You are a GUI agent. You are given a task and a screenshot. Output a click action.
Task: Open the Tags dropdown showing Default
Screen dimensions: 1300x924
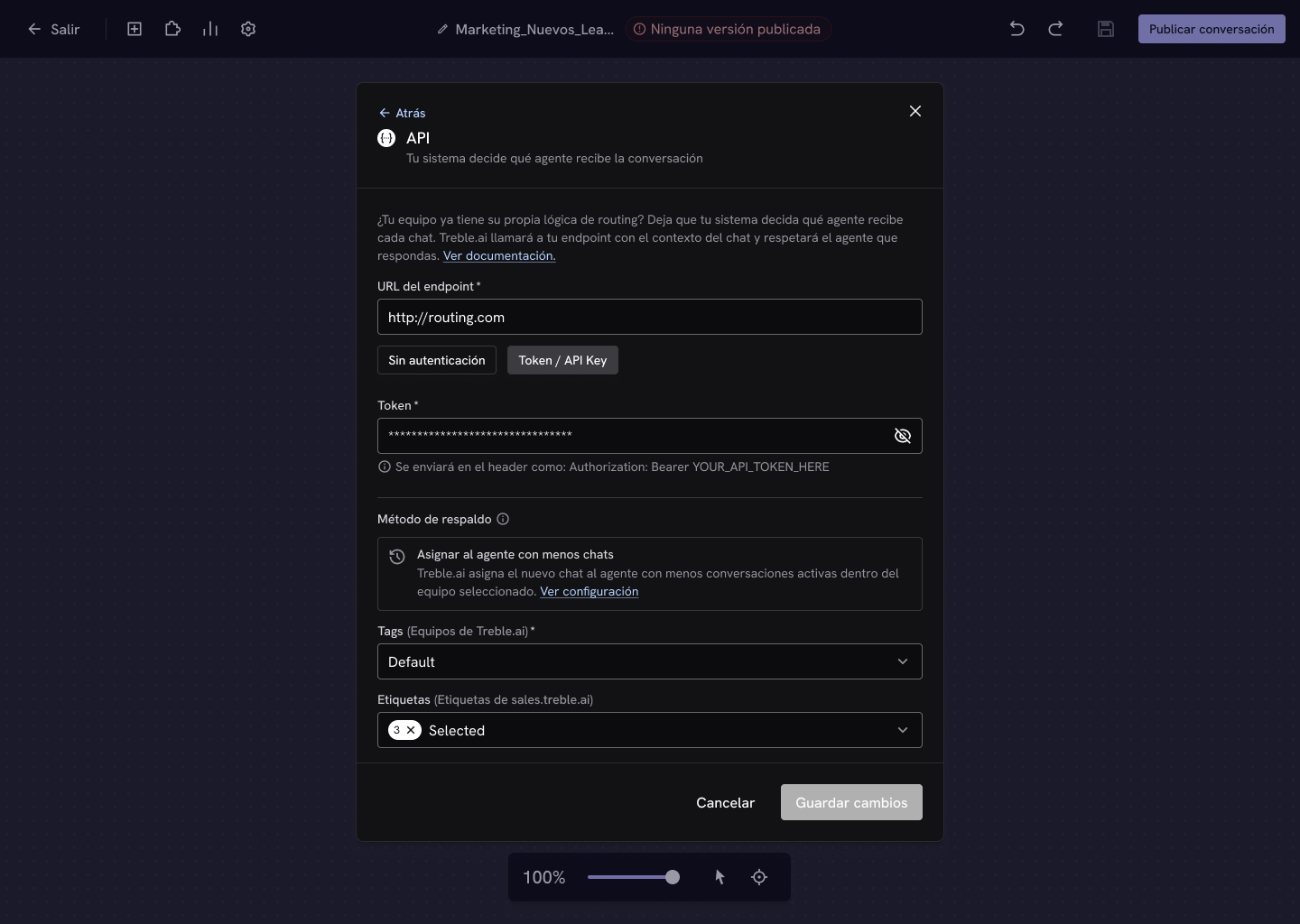[x=650, y=661]
